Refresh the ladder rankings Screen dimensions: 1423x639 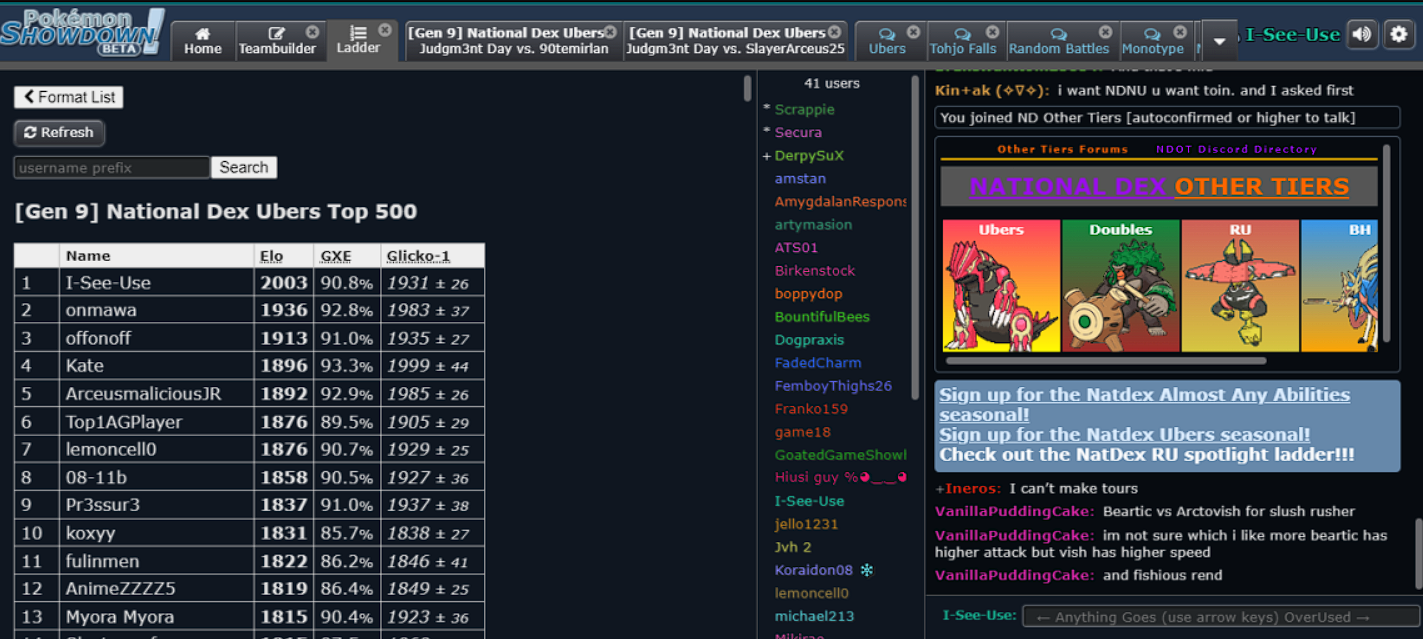click(59, 132)
